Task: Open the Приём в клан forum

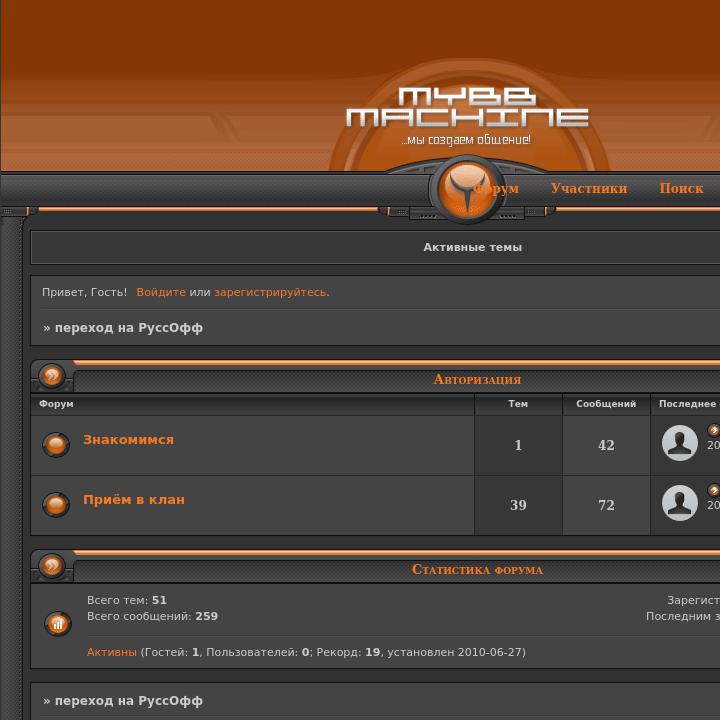Action: 134,500
